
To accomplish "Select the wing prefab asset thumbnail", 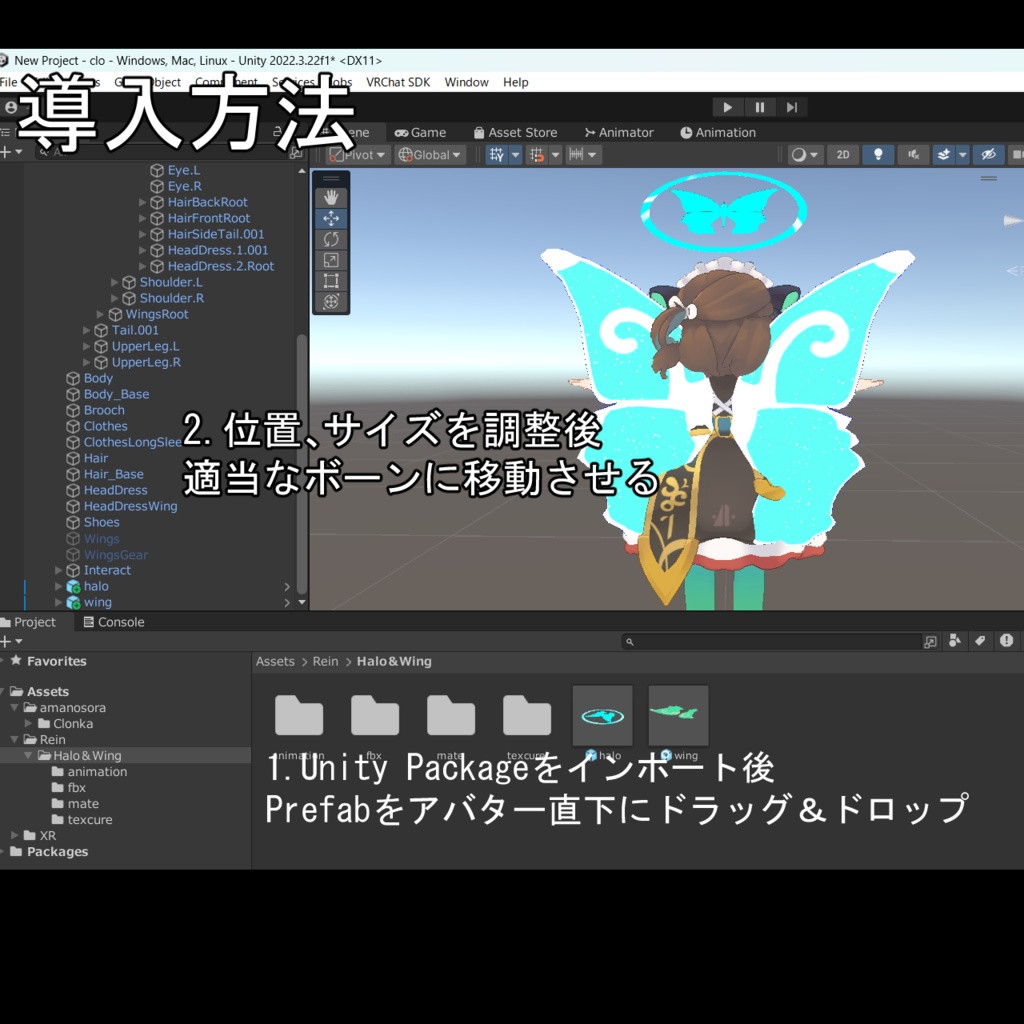I will click(678, 716).
